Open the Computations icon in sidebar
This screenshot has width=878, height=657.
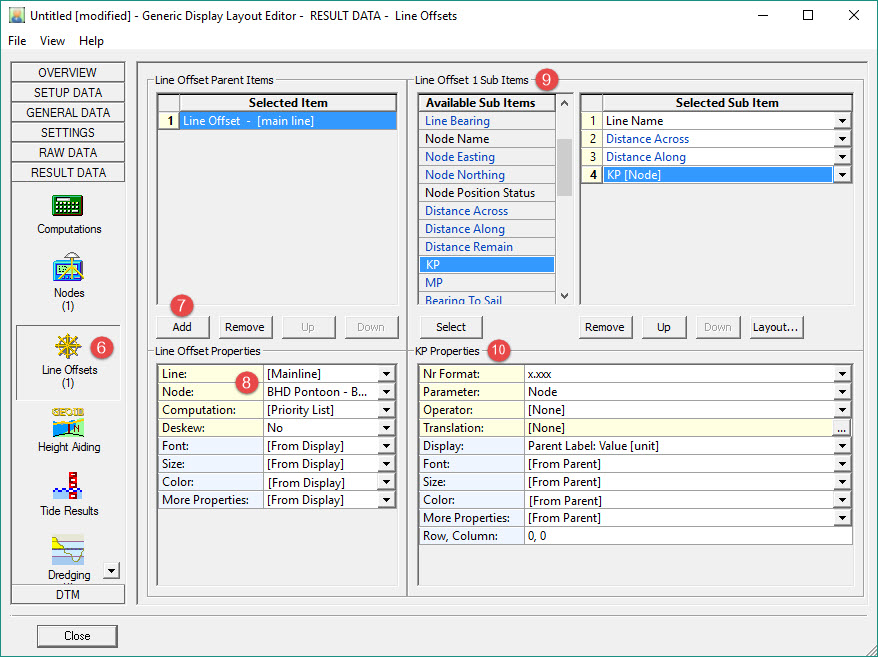(x=68, y=206)
